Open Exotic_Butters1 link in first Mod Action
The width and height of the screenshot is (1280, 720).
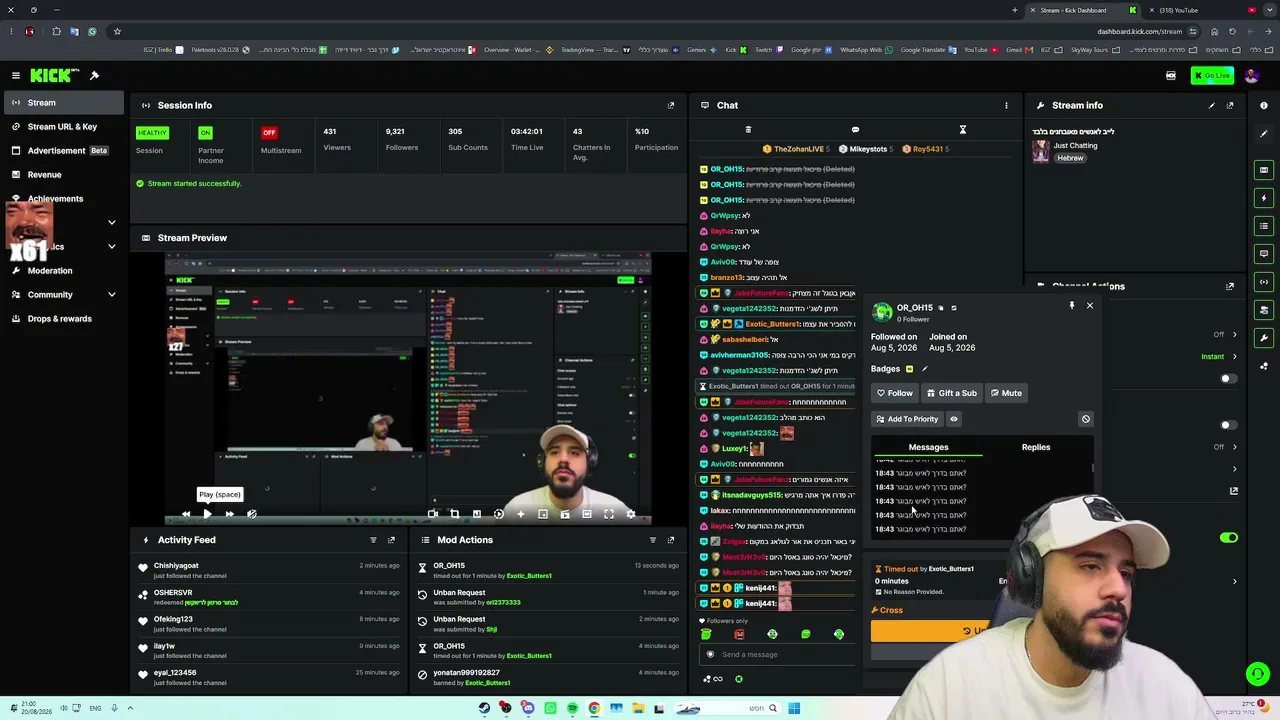[x=529, y=576]
